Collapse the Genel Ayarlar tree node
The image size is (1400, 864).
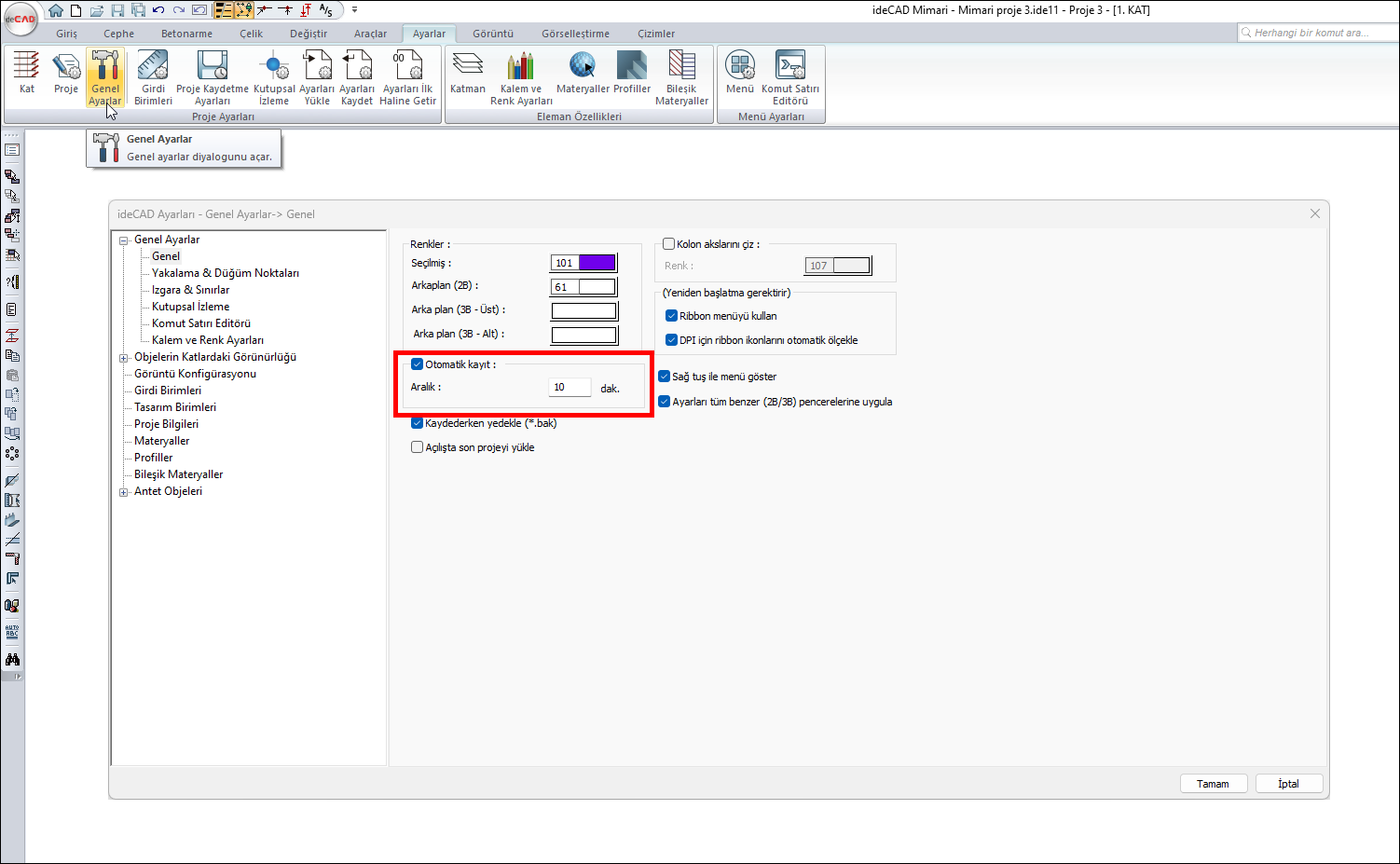(124, 240)
